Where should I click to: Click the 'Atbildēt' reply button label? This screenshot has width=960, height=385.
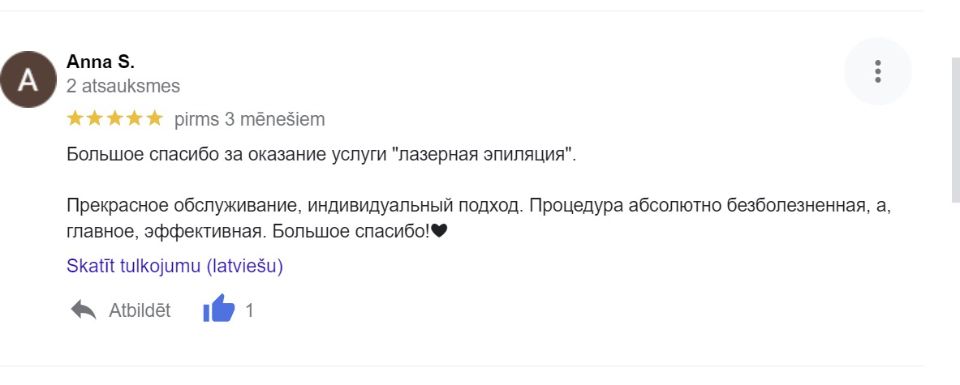[x=140, y=311]
